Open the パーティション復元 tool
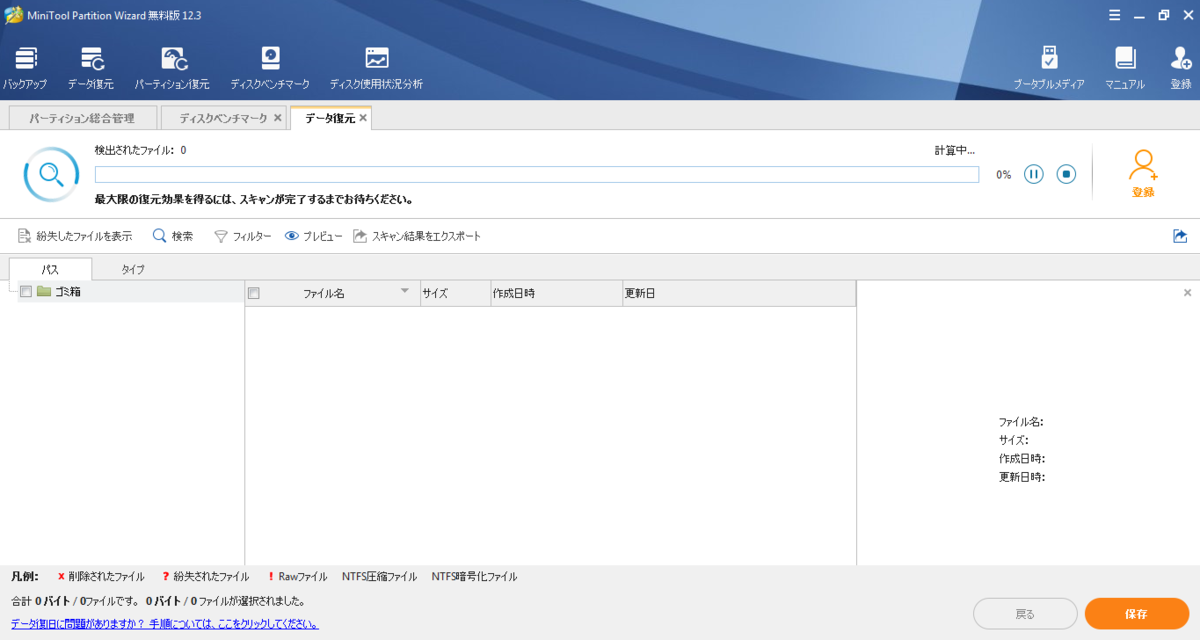The width and height of the screenshot is (1200, 640). pos(173,60)
